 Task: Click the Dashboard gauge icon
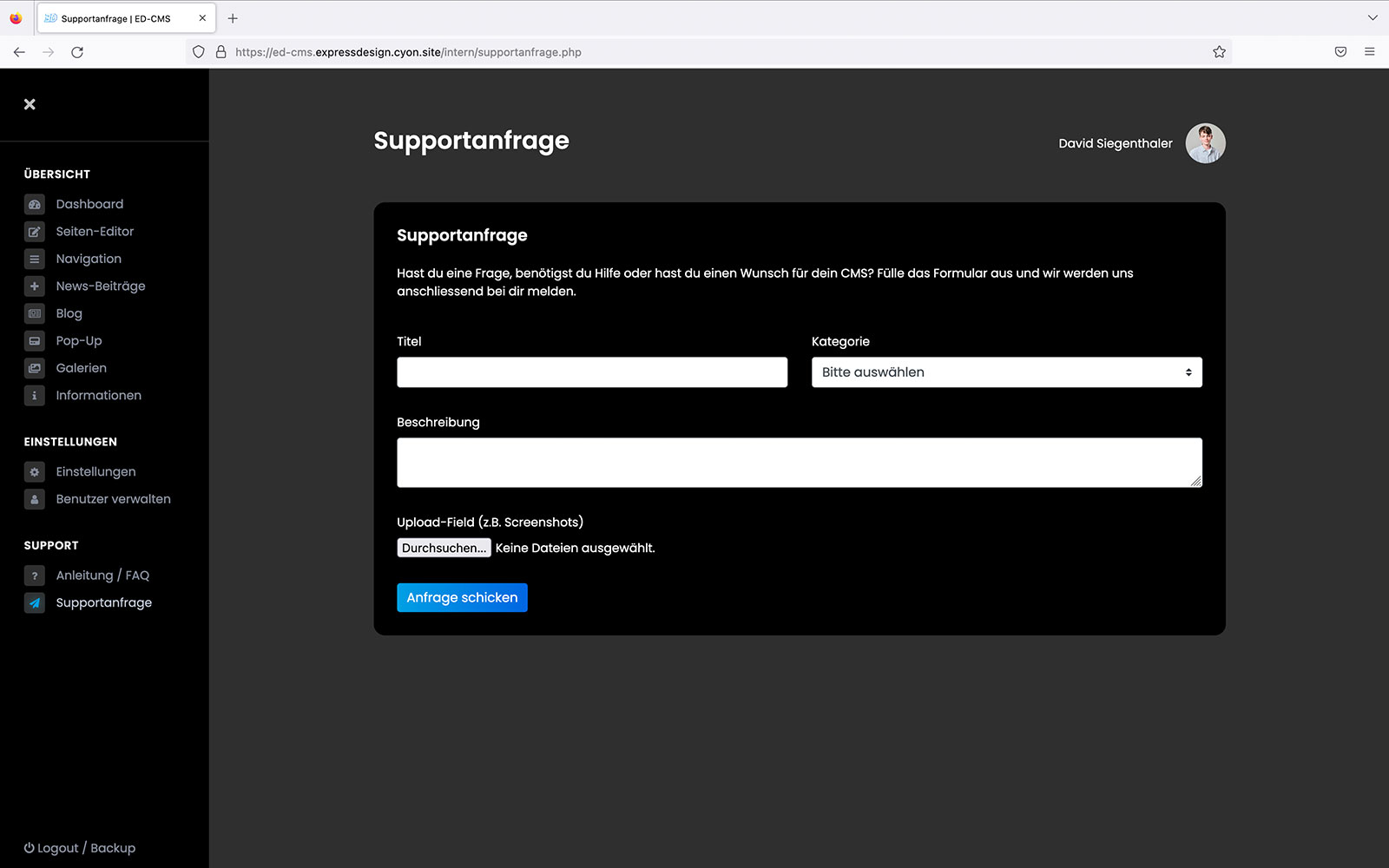pyautogui.click(x=35, y=205)
